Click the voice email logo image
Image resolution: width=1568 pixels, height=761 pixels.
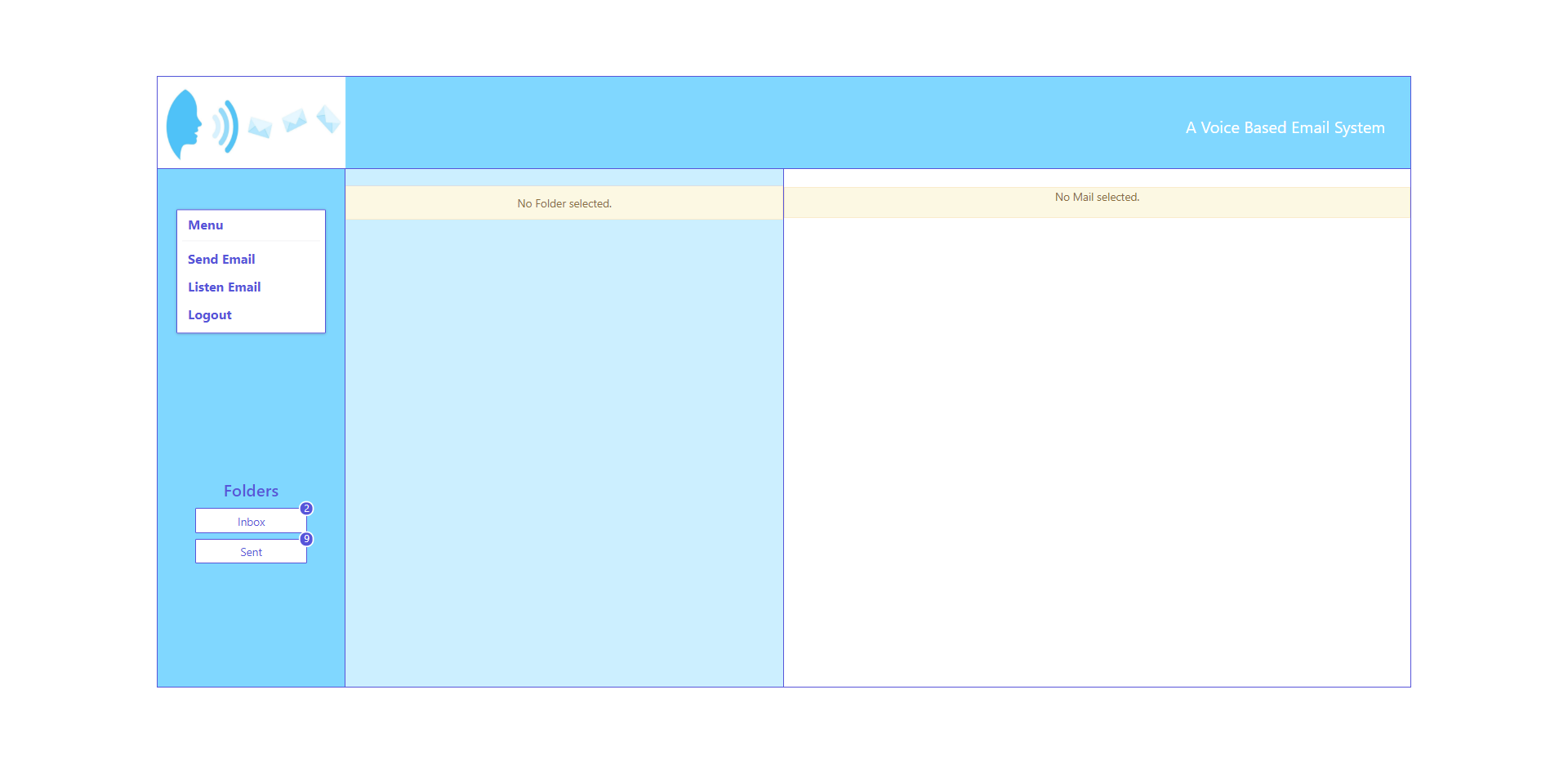[x=252, y=122]
